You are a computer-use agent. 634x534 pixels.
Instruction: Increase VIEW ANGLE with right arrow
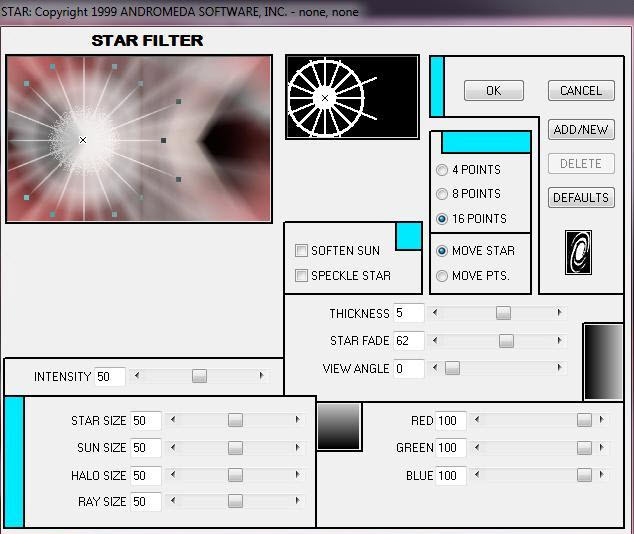[x=560, y=367]
